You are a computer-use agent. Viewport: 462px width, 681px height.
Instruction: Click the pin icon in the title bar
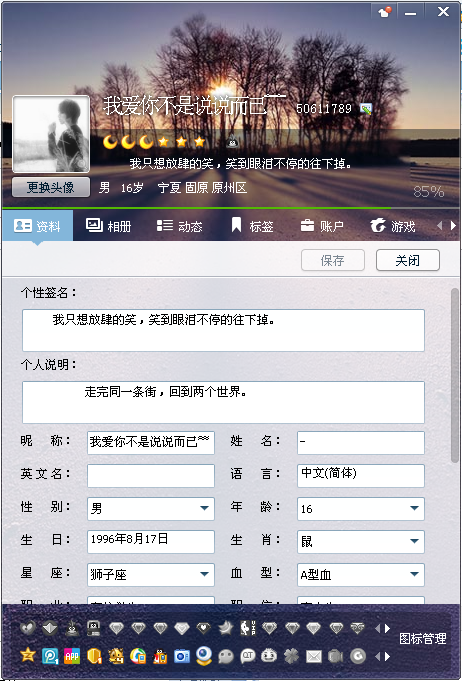(x=384, y=12)
